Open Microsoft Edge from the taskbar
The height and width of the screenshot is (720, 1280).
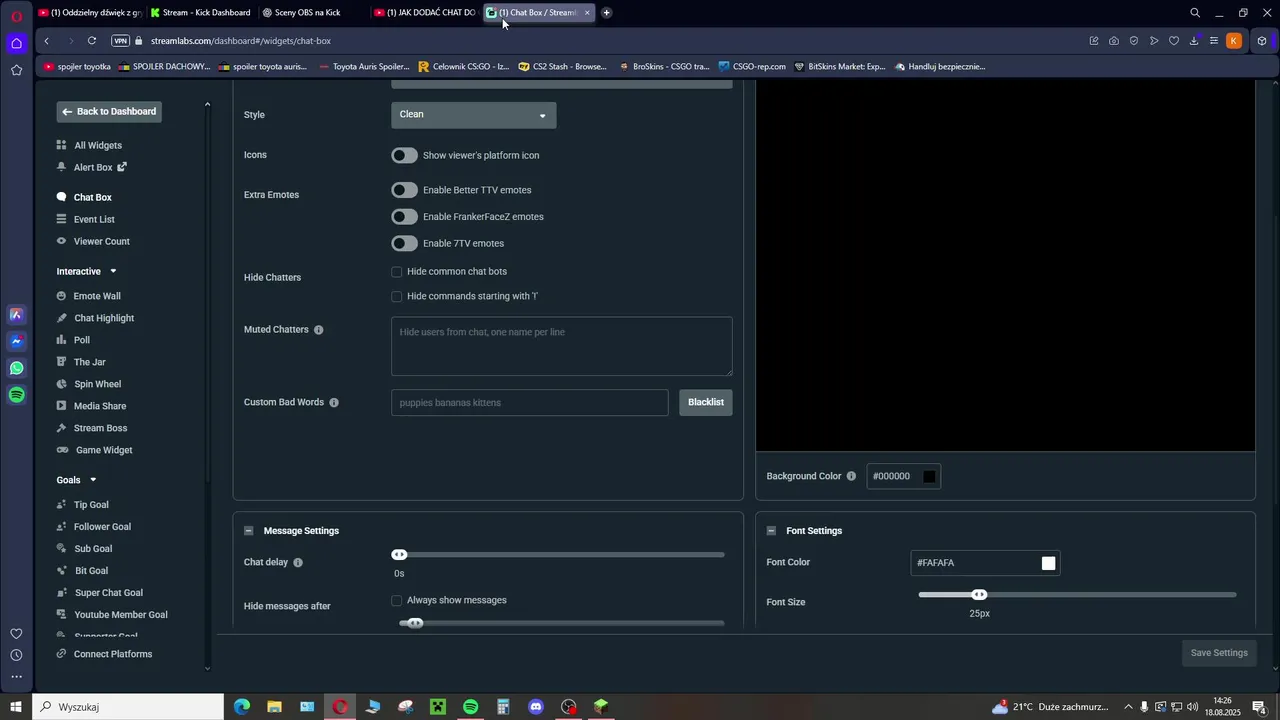click(242, 707)
